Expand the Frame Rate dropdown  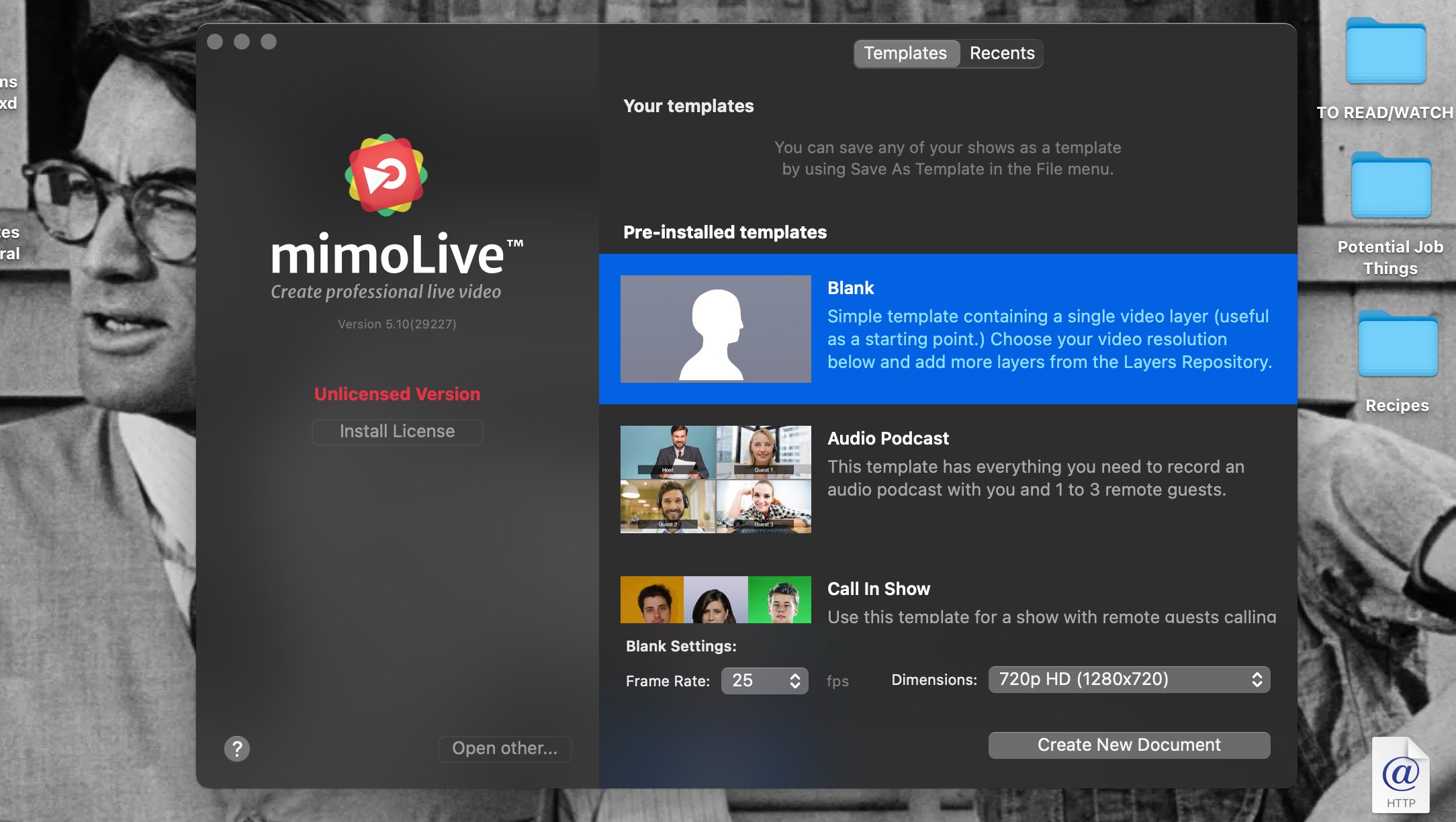pyautogui.click(x=764, y=681)
